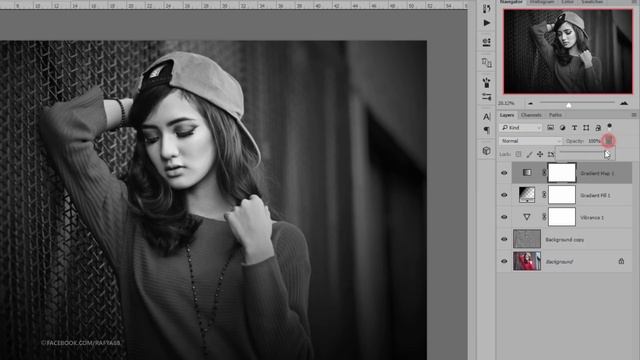This screenshot has height=360, width=640.
Task: Open the Normal blend mode dropdown
Action: (531, 141)
